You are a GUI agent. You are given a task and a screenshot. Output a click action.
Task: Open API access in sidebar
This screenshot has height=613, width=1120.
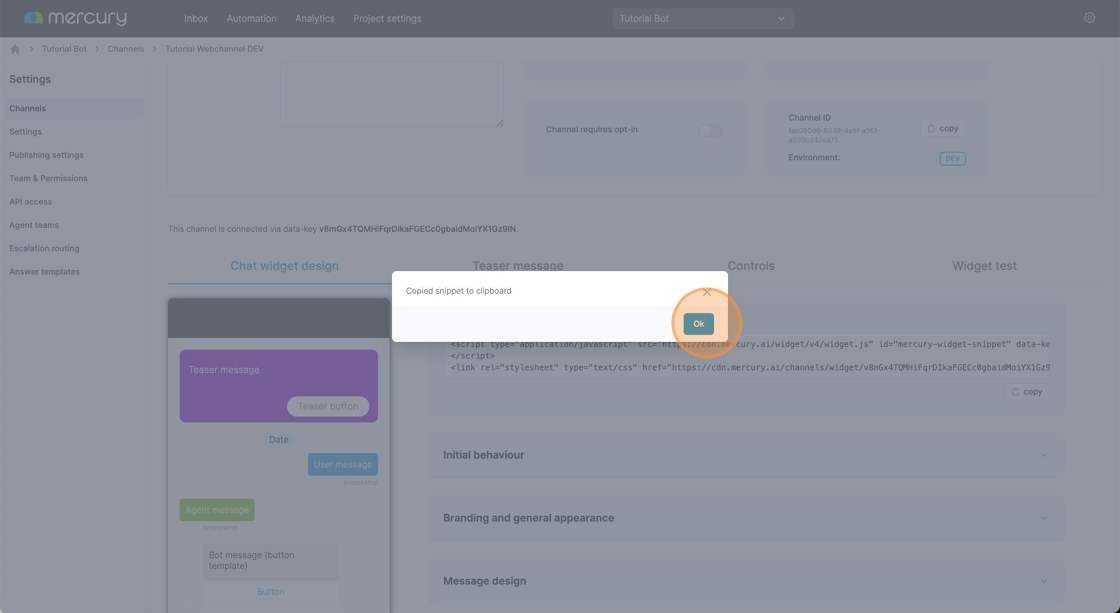point(31,201)
